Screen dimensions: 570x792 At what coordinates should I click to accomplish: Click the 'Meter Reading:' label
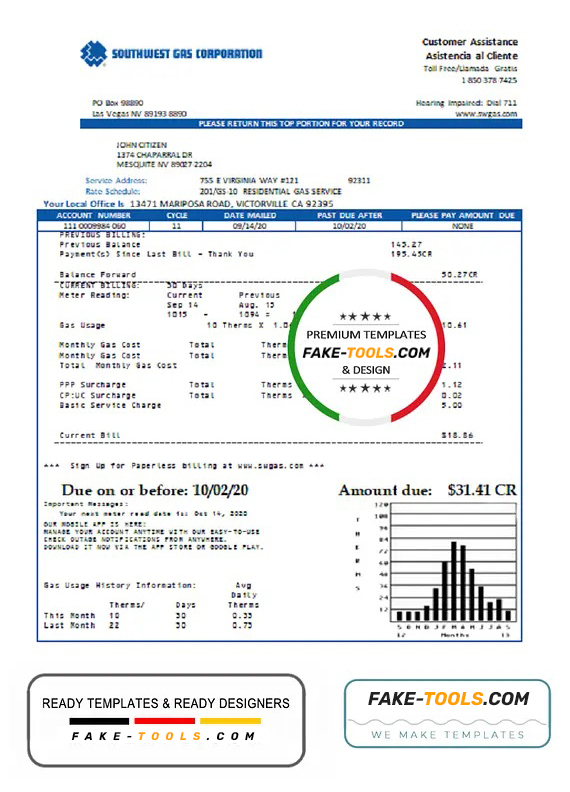point(94,295)
